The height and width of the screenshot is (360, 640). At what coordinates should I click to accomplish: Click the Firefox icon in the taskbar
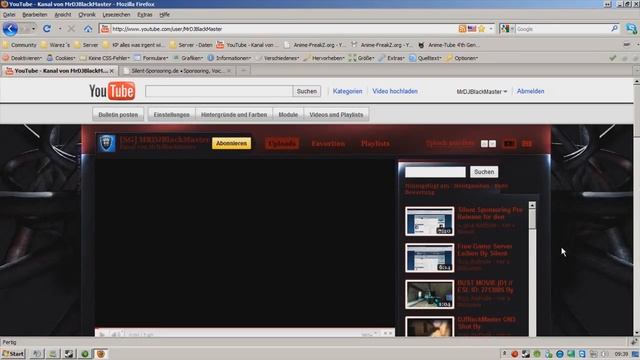[x=100, y=353]
